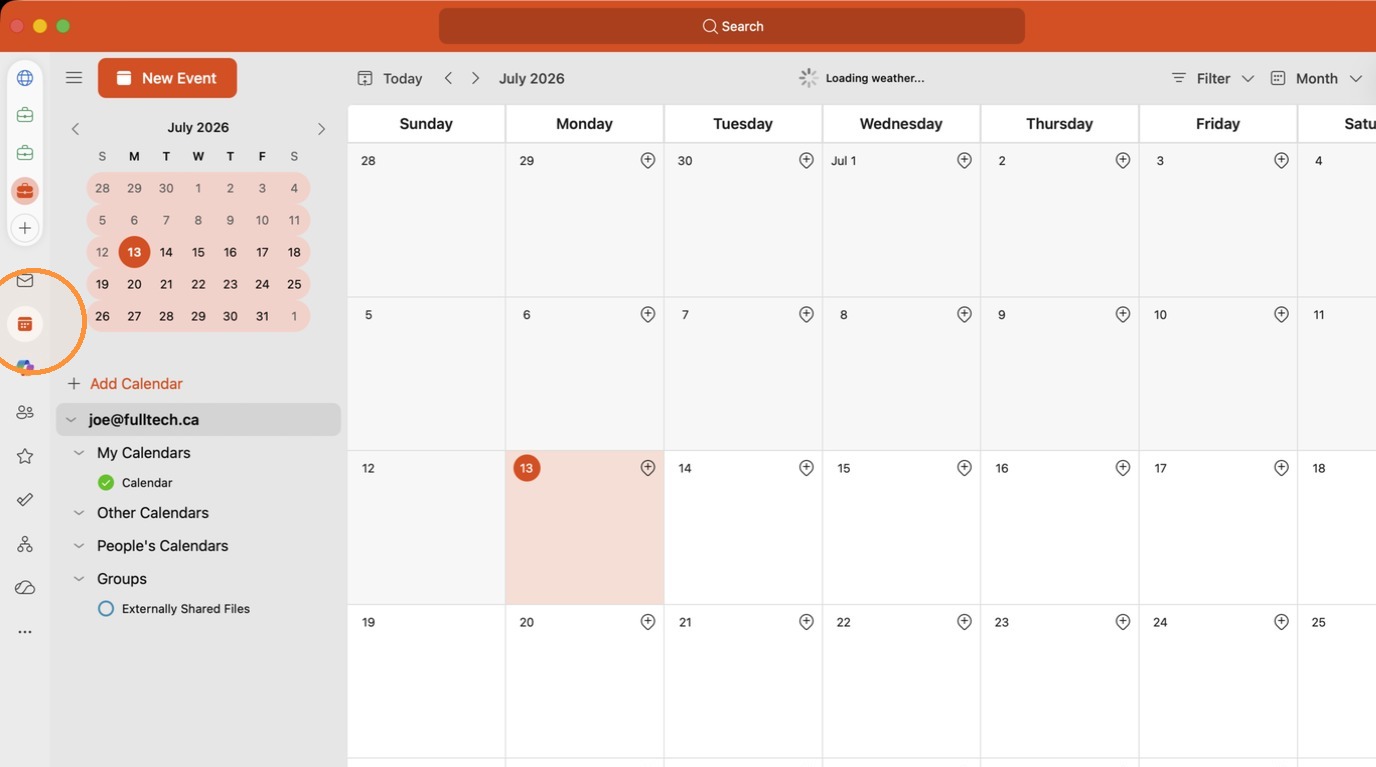Viewport: 1376px width, 767px height.
Task: Open the People contacts icon
Action: pos(25,412)
